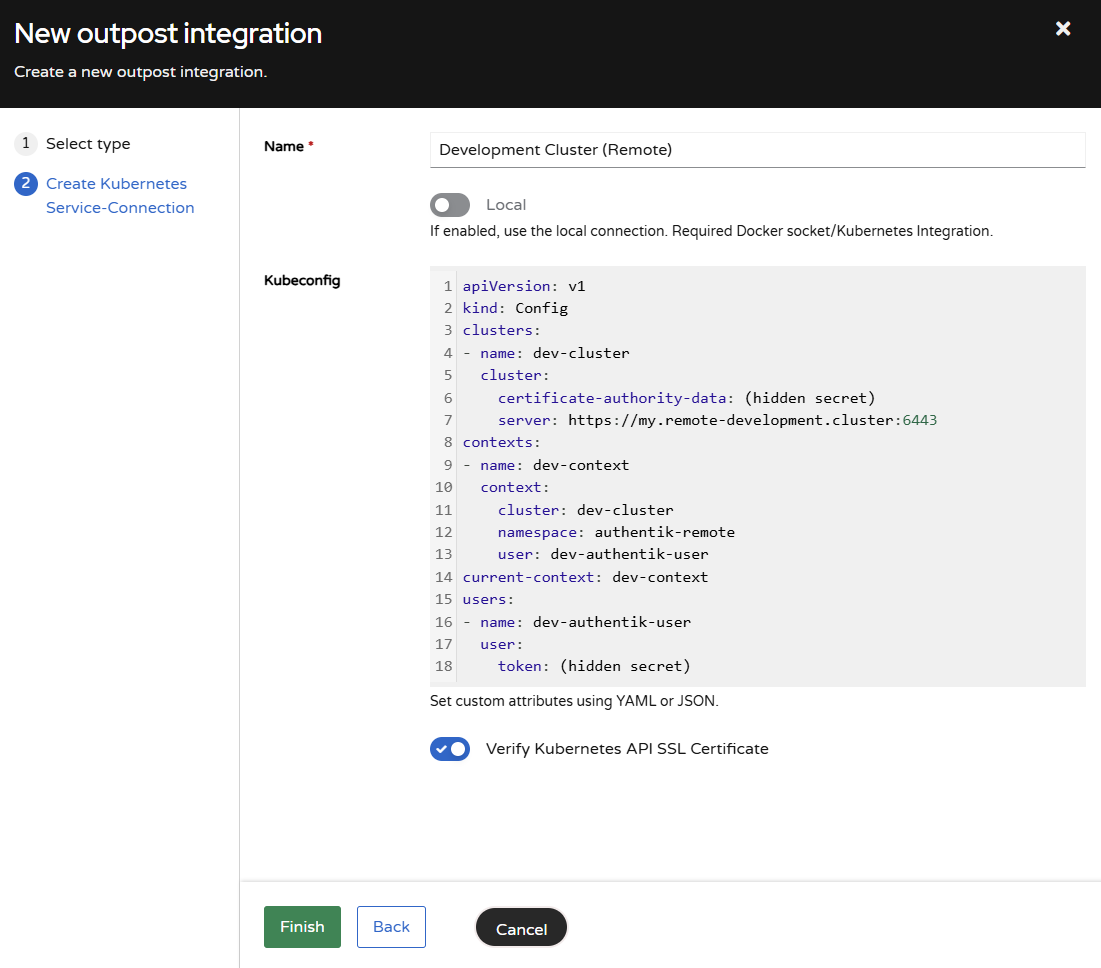The width and height of the screenshot is (1101, 968).
Task: Click the step 1 number badge
Action: [26, 144]
